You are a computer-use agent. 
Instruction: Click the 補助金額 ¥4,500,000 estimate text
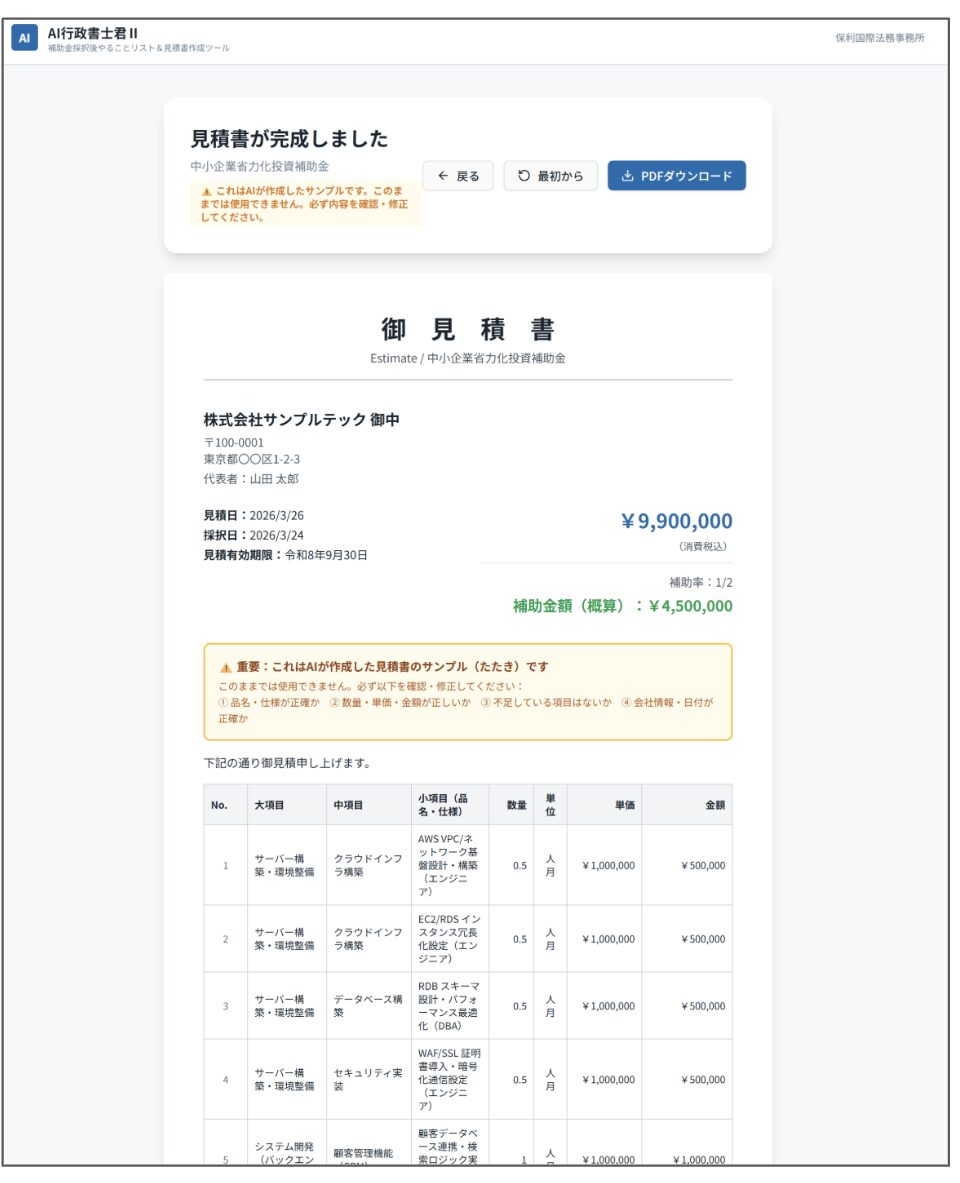coord(622,606)
